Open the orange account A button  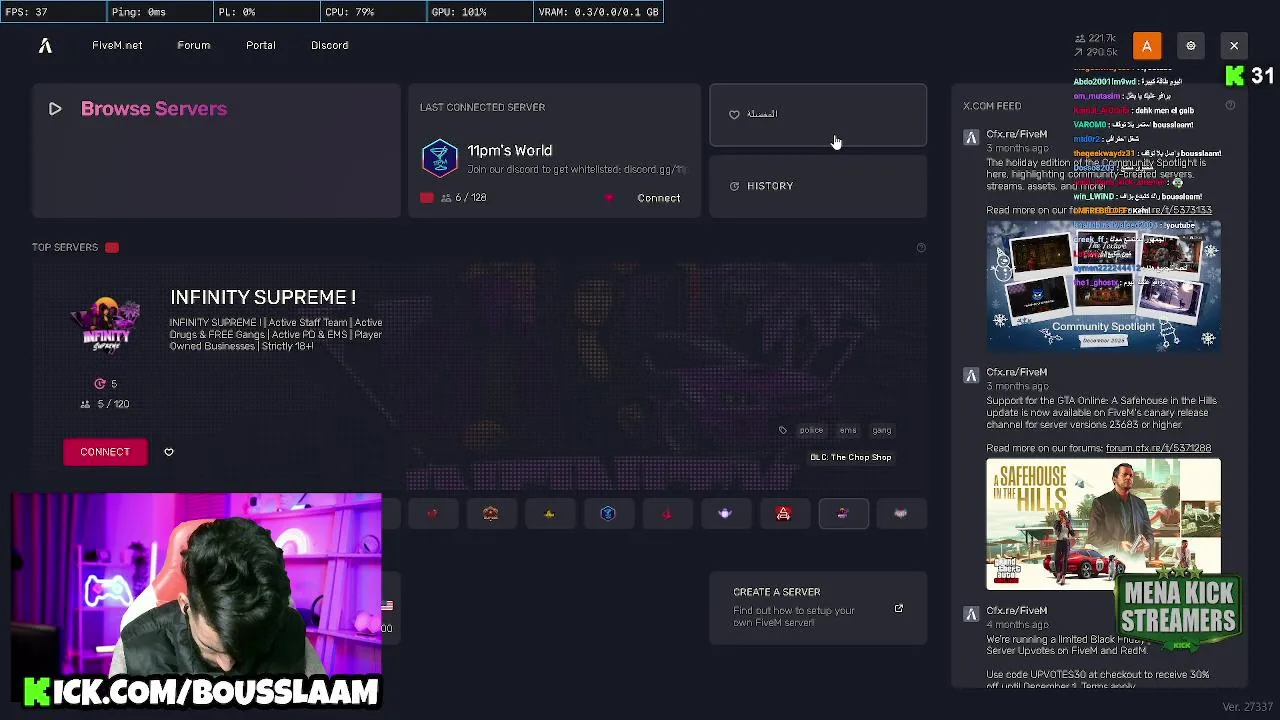coord(1147,46)
